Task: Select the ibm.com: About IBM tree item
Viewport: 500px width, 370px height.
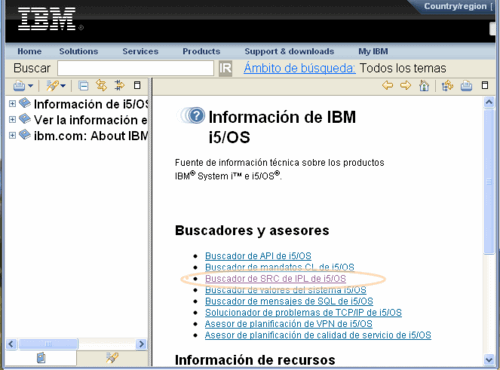Action: pyautogui.click(x=91, y=136)
